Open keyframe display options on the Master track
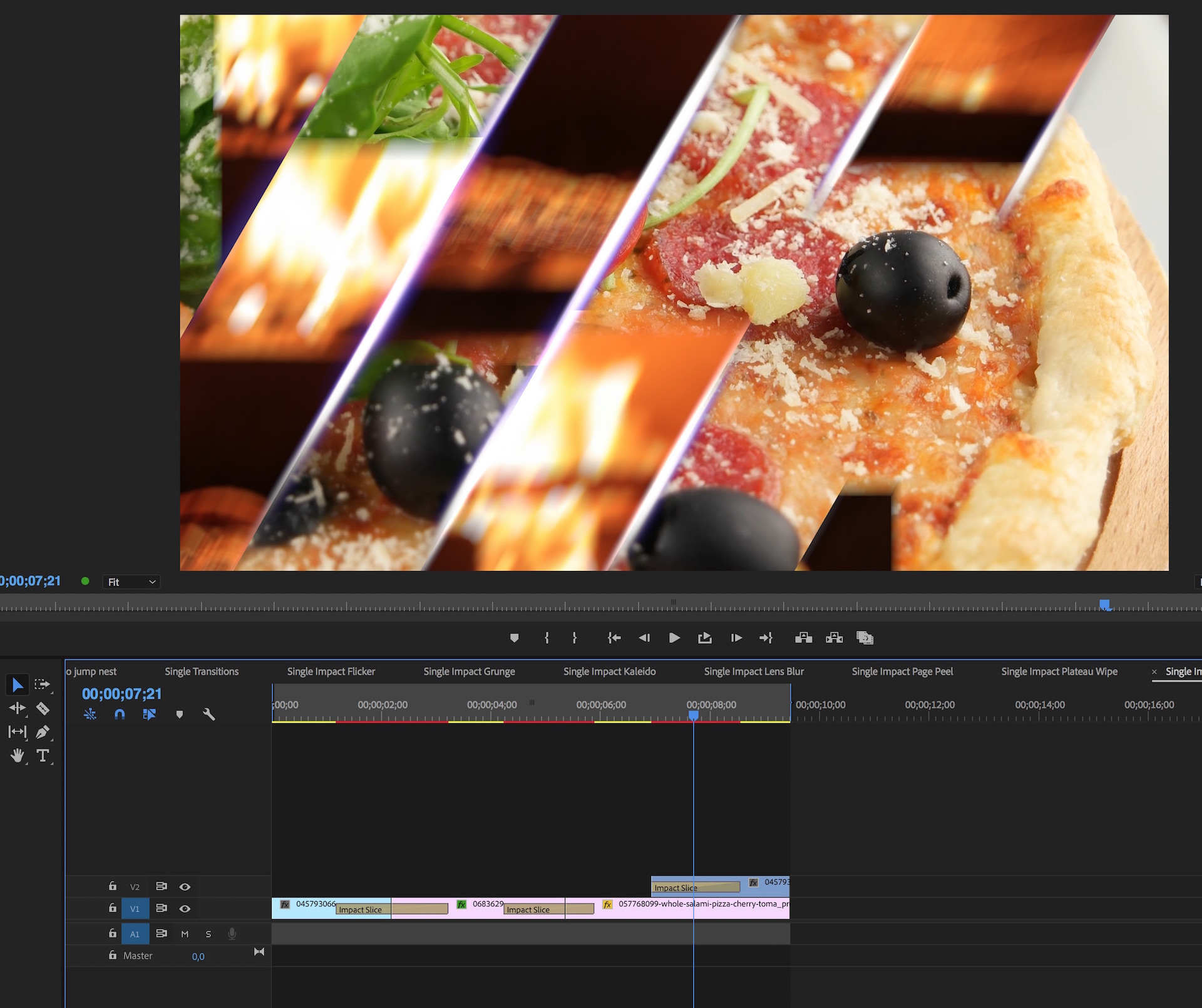1202x1008 pixels. [x=259, y=952]
